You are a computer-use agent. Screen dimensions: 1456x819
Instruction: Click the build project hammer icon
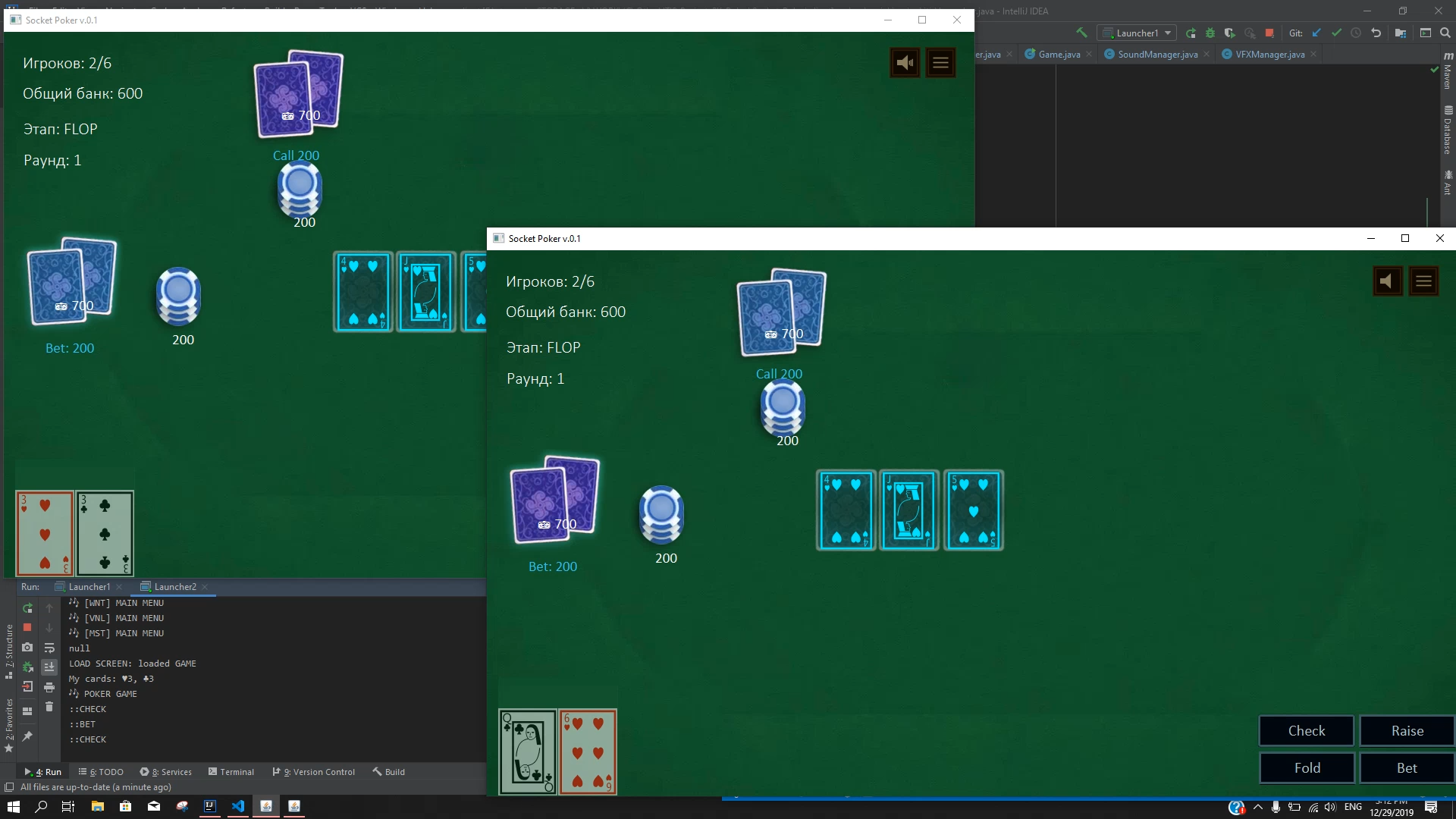(1082, 33)
